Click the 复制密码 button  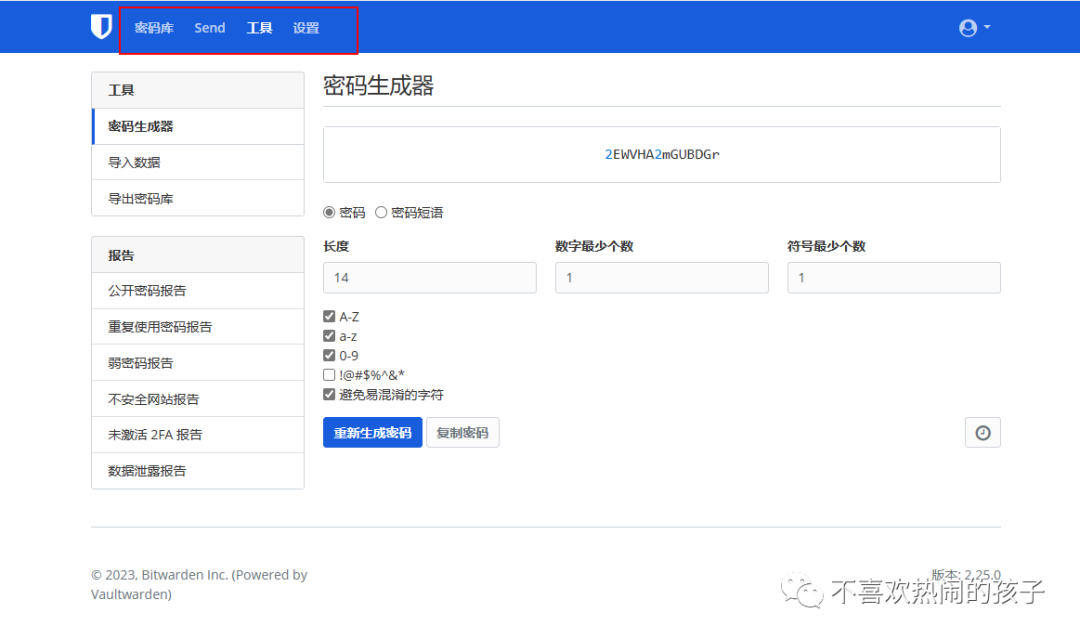click(463, 432)
